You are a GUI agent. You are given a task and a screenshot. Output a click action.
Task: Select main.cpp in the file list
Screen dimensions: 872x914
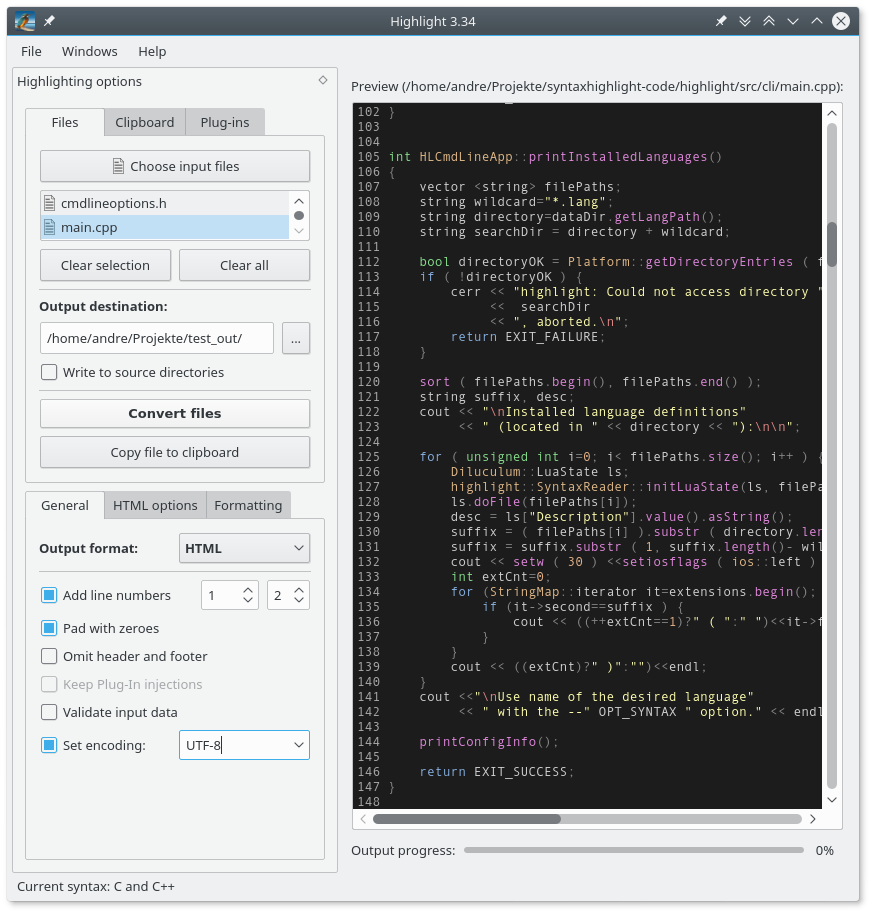pos(165,227)
